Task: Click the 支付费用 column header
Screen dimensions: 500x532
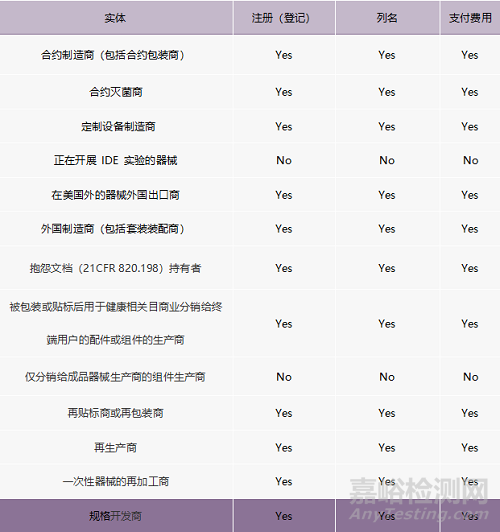Action: point(470,18)
